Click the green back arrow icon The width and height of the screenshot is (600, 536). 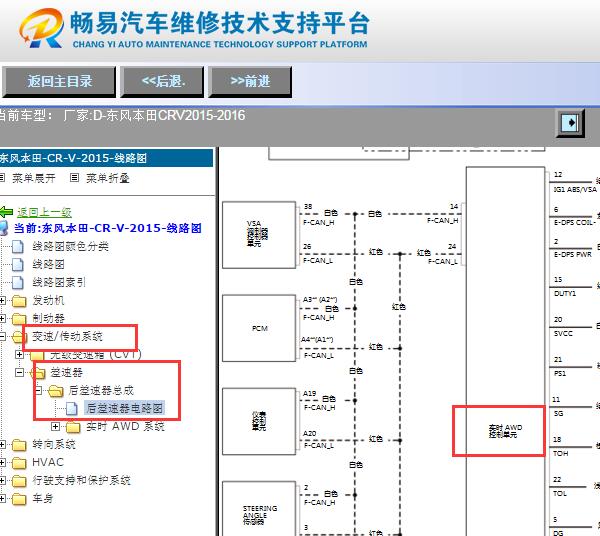[7, 212]
